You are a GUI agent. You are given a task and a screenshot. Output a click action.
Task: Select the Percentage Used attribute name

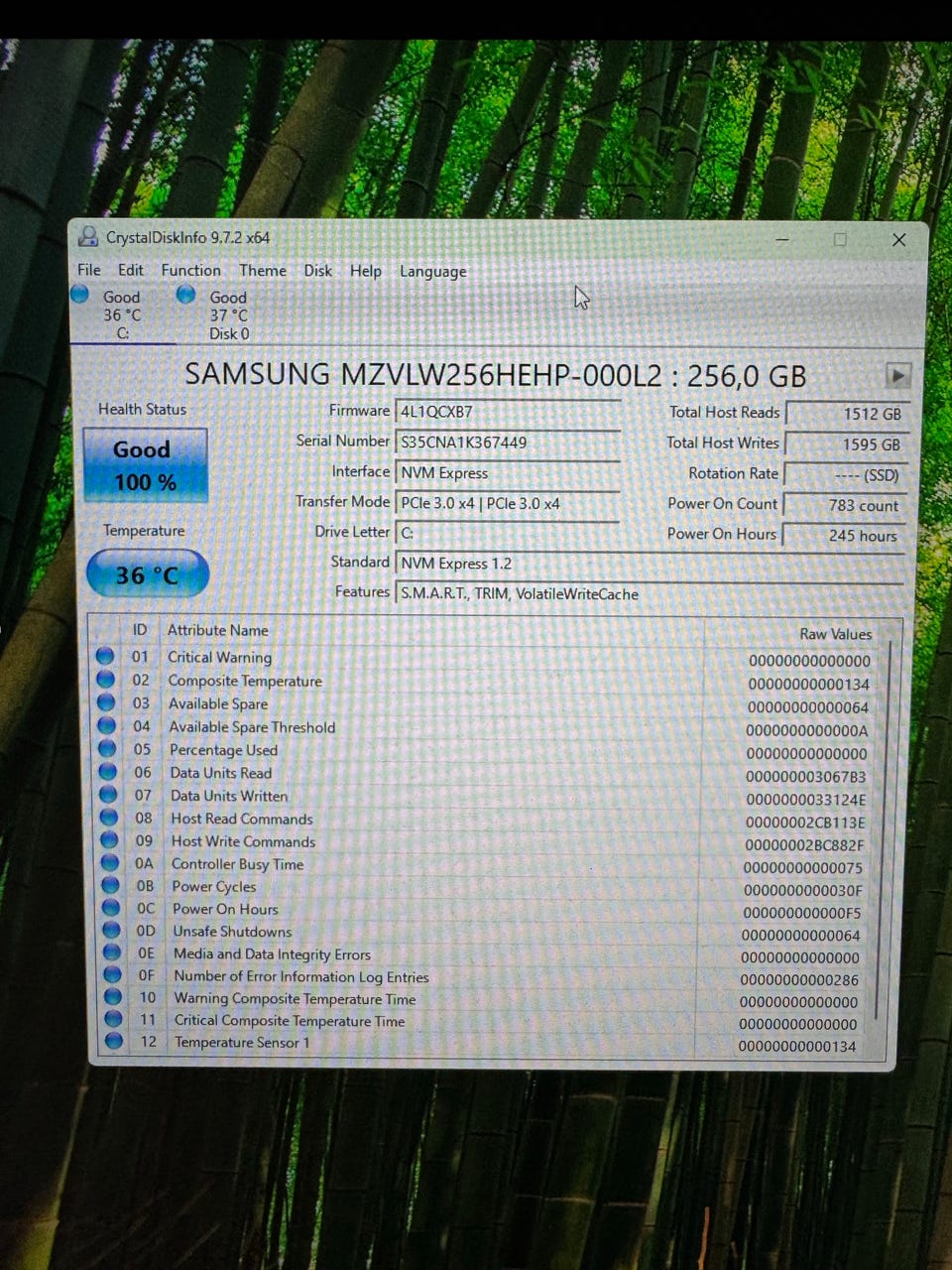point(223,750)
